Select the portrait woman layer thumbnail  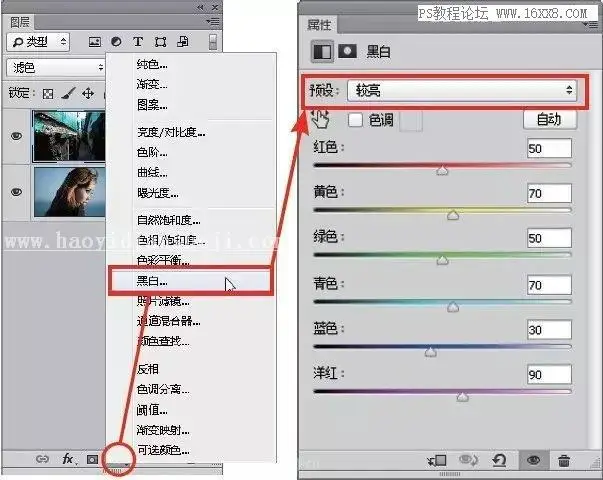click(x=69, y=192)
